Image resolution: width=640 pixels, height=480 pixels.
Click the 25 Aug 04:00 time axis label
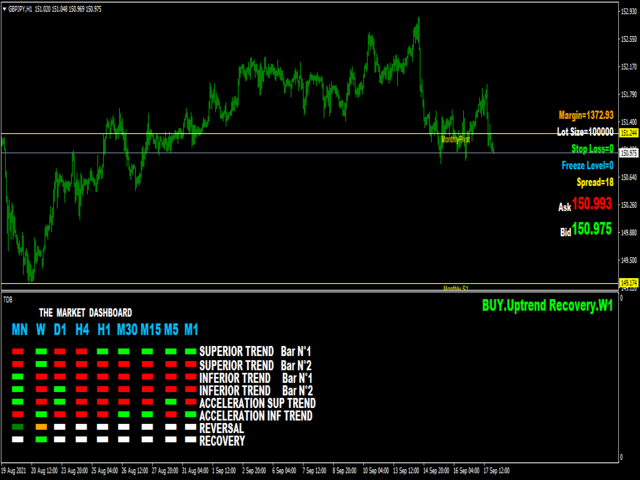tap(105, 471)
